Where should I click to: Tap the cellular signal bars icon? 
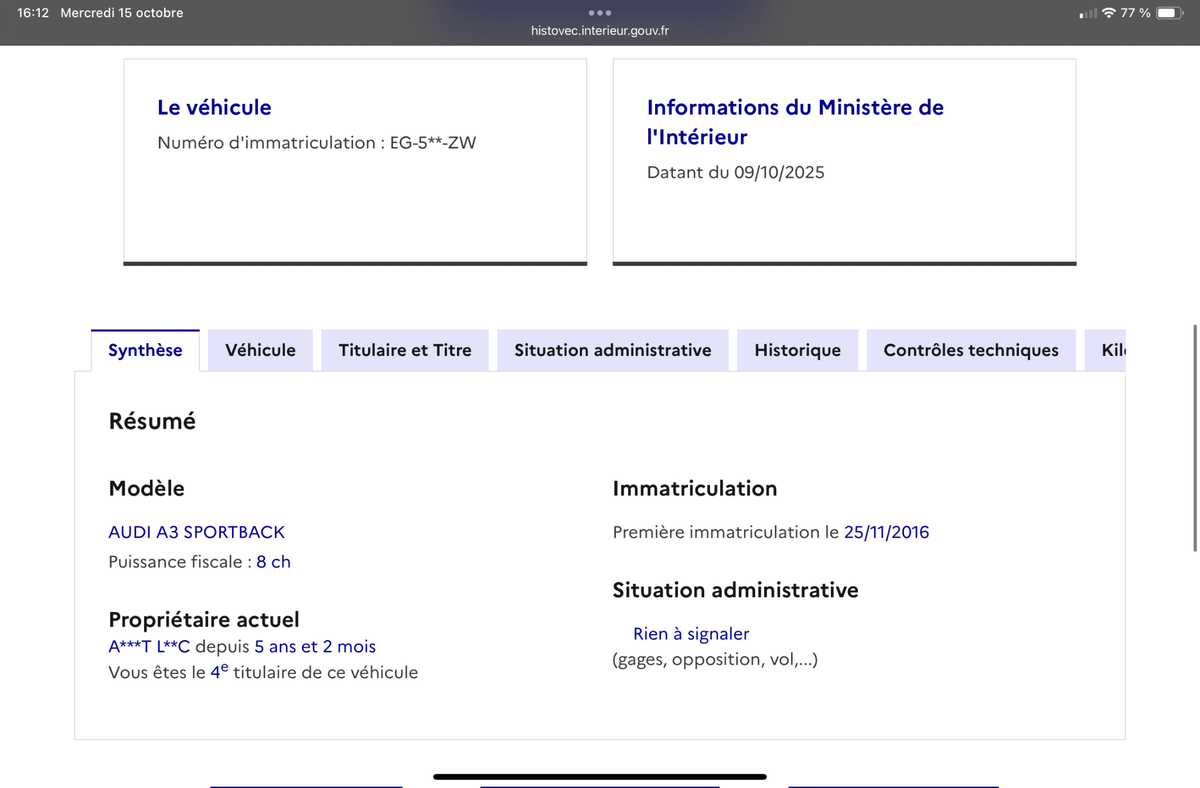[1088, 14]
